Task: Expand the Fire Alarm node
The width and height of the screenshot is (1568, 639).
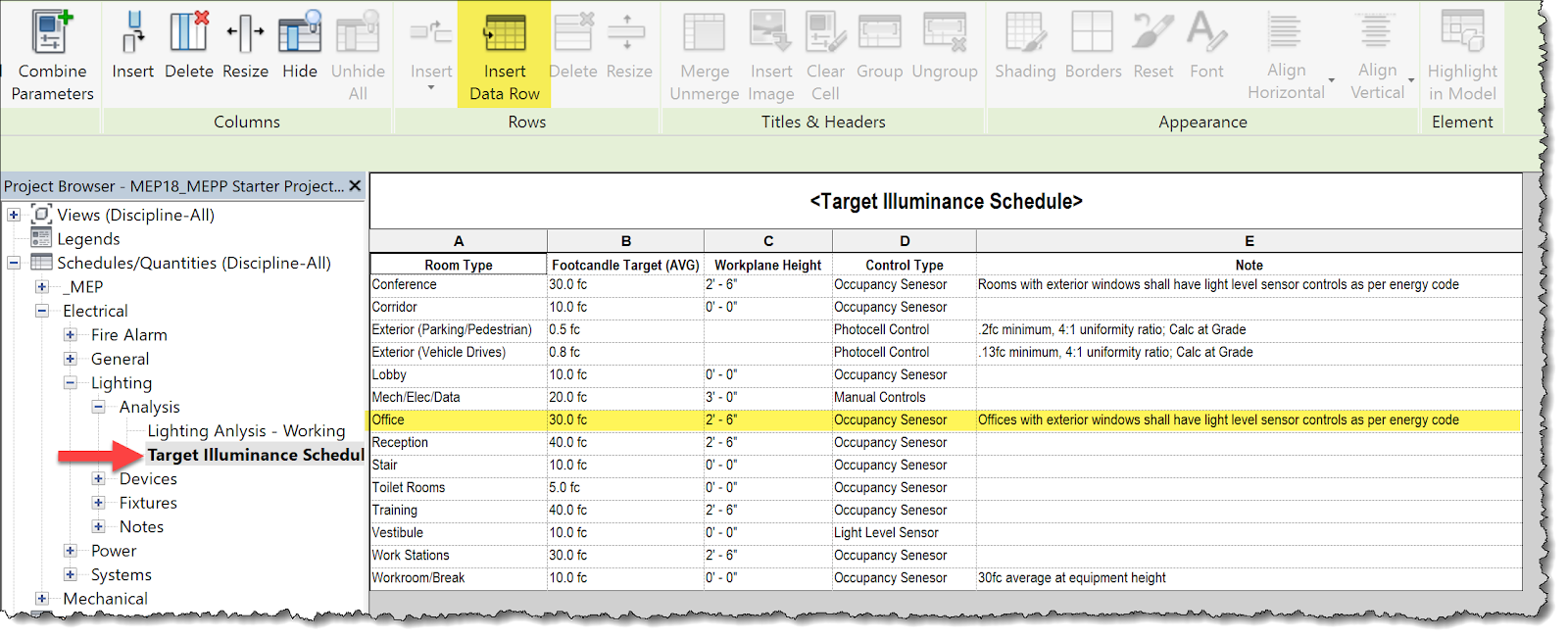Action: 71,335
